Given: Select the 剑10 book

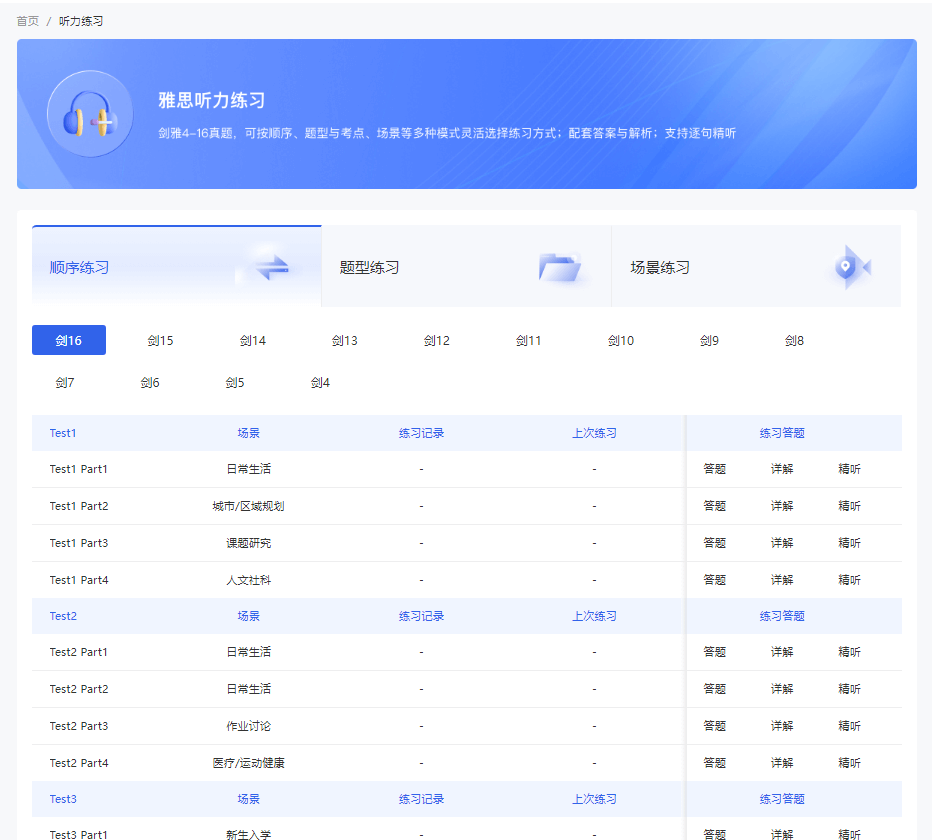Looking at the screenshot, I should pos(621,341).
